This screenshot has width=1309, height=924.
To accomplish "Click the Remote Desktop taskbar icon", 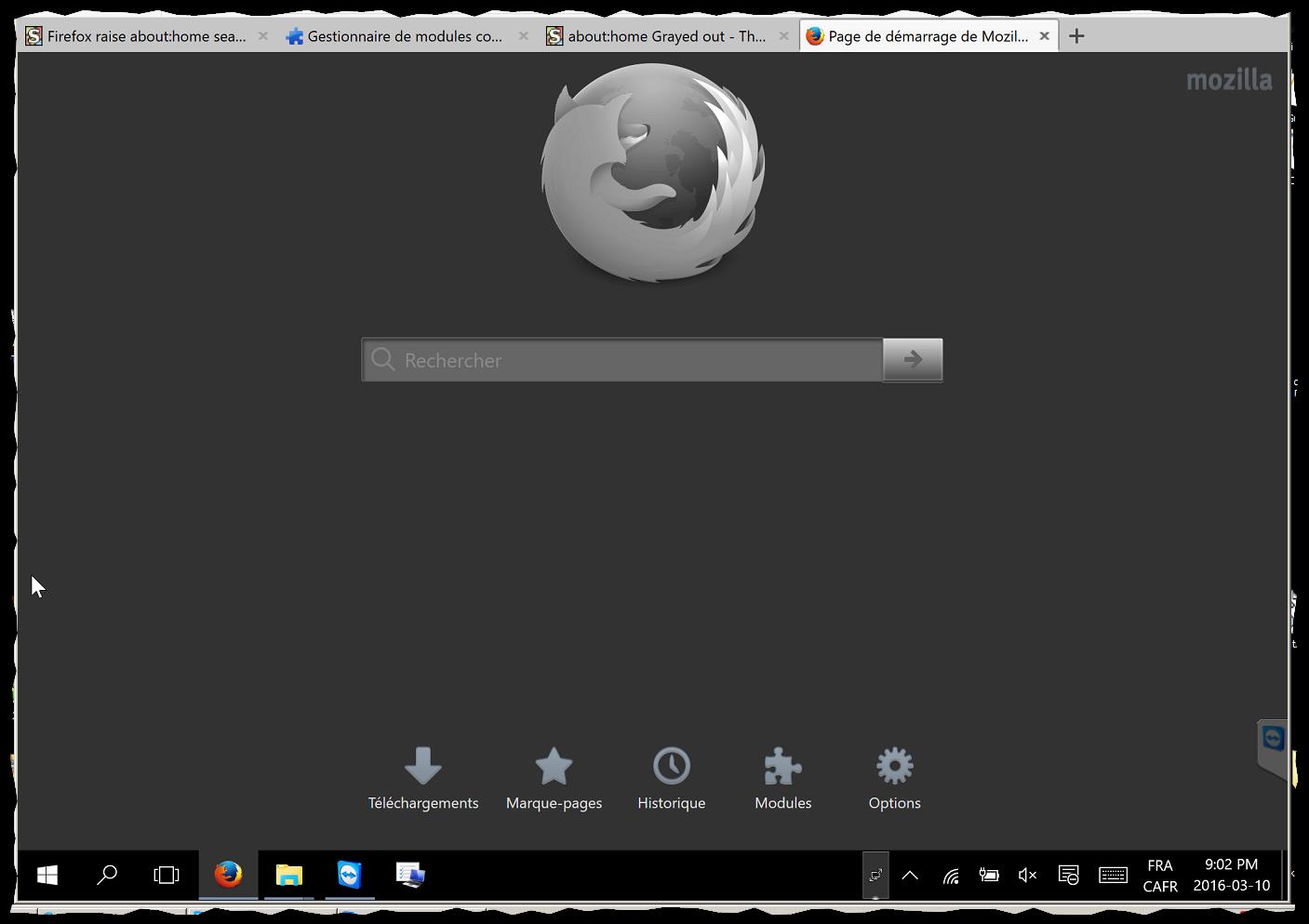I will 410,875.
